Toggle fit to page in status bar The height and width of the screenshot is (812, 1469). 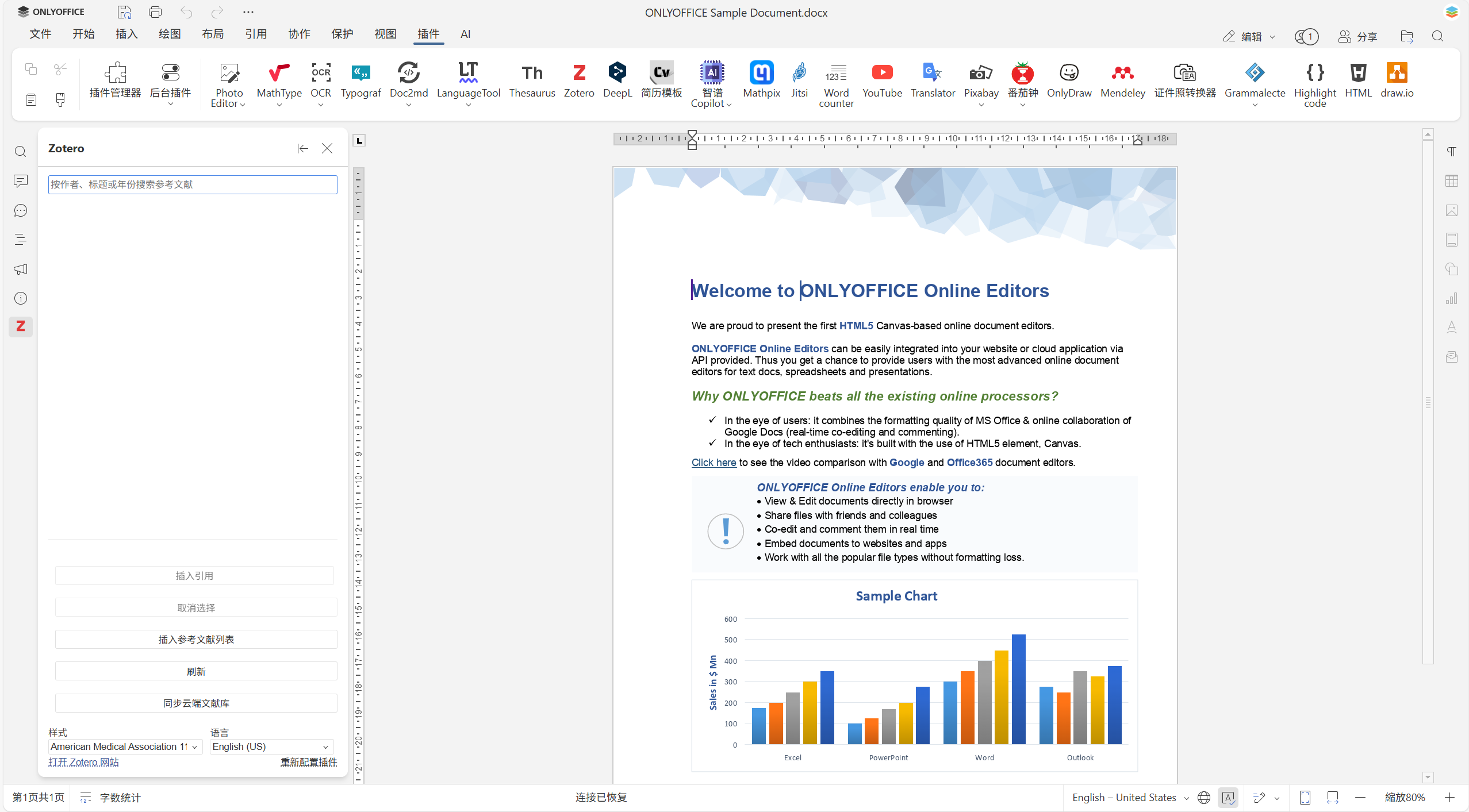click(x=1305, y=798)
